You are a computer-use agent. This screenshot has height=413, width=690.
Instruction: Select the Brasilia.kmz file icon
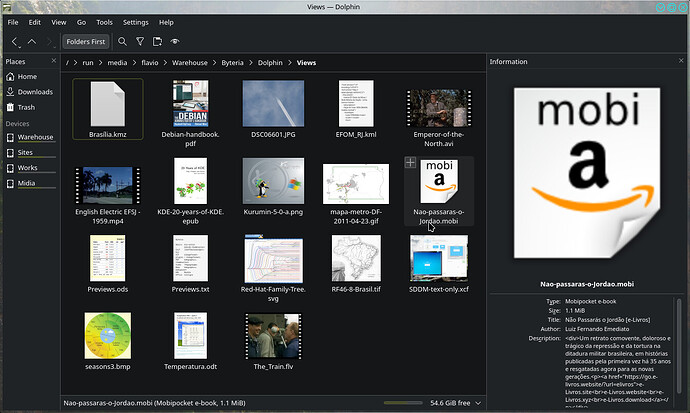(108, 104)
